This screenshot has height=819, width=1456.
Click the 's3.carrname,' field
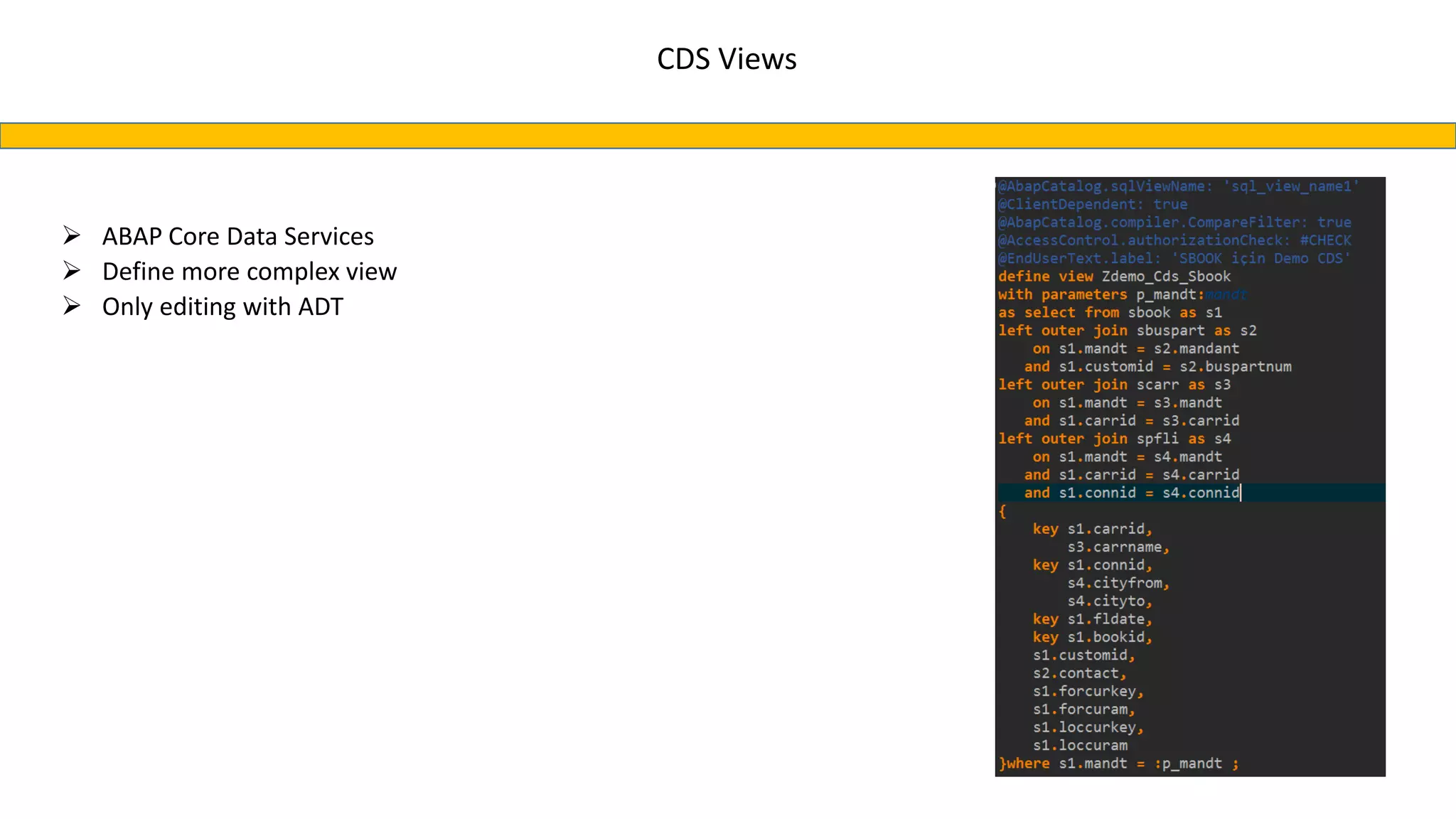tap(1118, 547)
